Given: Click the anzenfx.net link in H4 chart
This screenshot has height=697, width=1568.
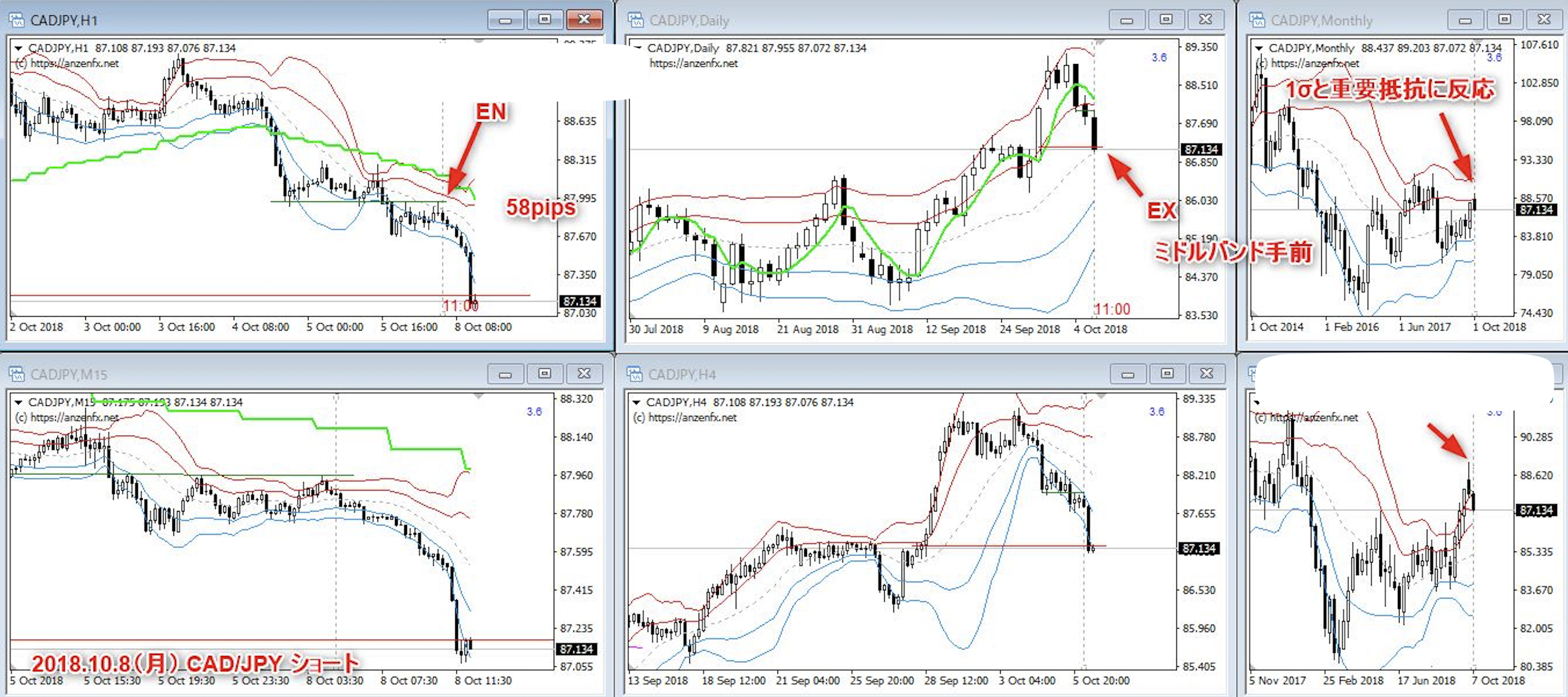Looking at the screenshot, I should point(692,417).
